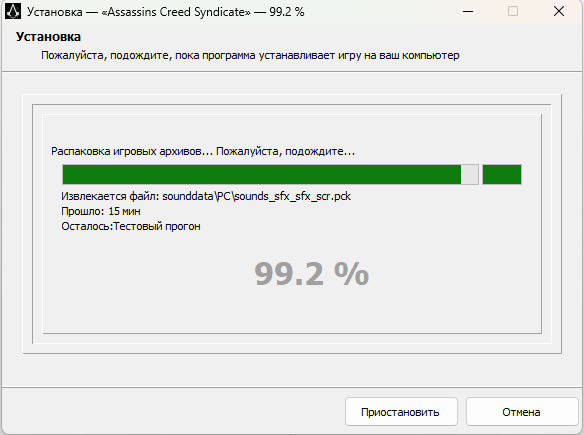Viewport: 584px width, 435px height.
Task: Select the Извлекается файл label
Action: pyautogui.click(x=110, y=196)
